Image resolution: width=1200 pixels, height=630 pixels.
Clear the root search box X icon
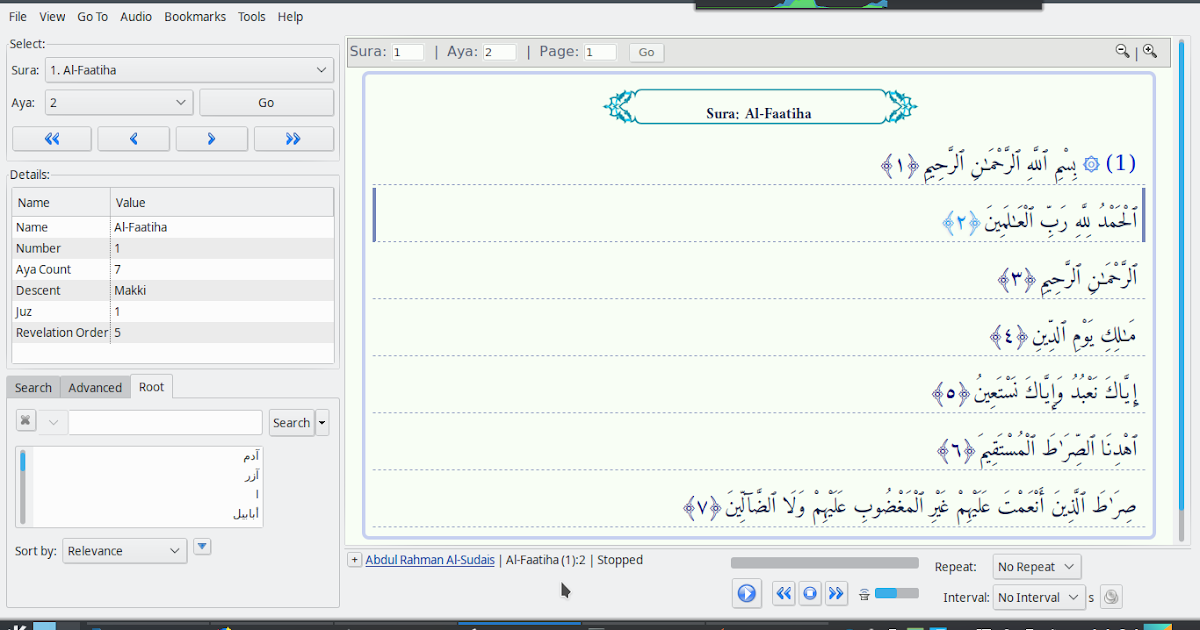pos(26,422)
